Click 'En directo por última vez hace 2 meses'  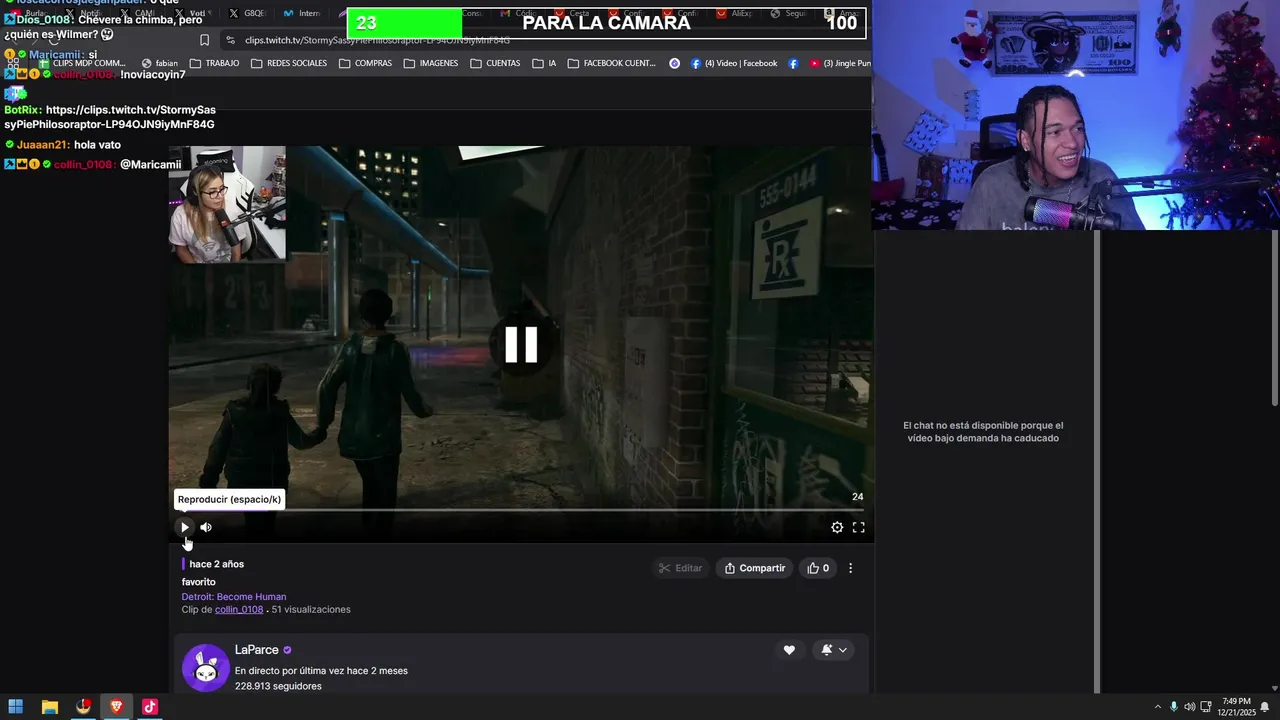321,671
